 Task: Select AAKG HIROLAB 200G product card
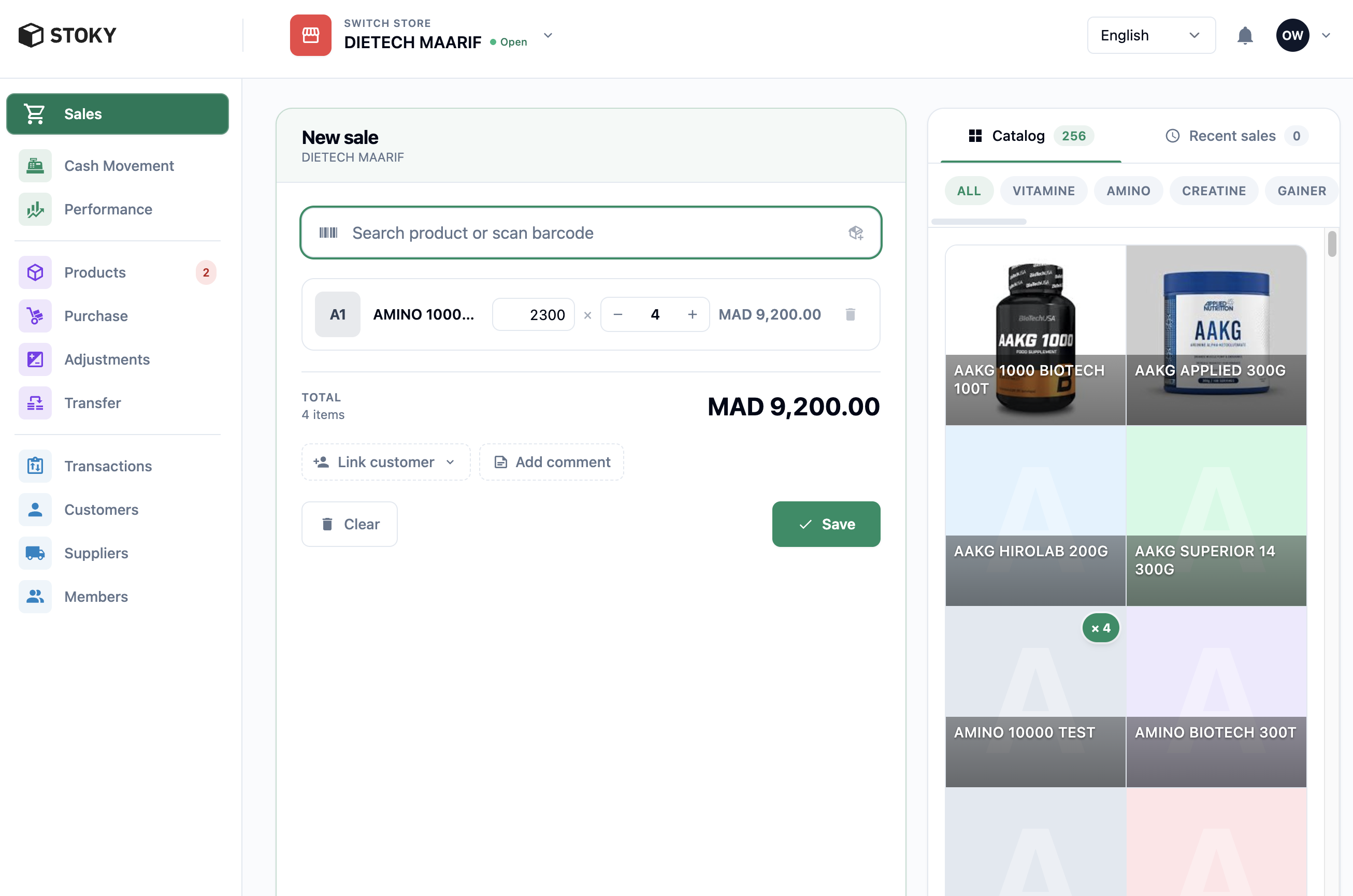[x=1035, y=516]
